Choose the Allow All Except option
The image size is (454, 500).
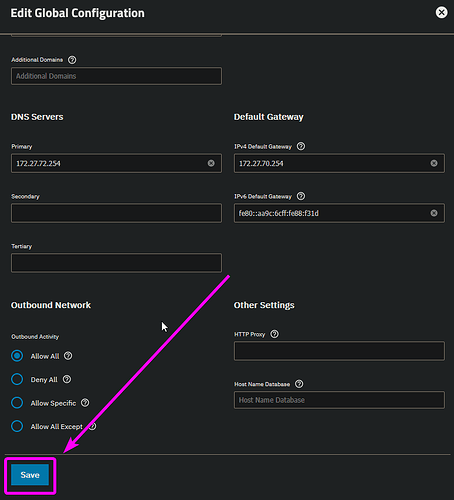pos(17,426)
